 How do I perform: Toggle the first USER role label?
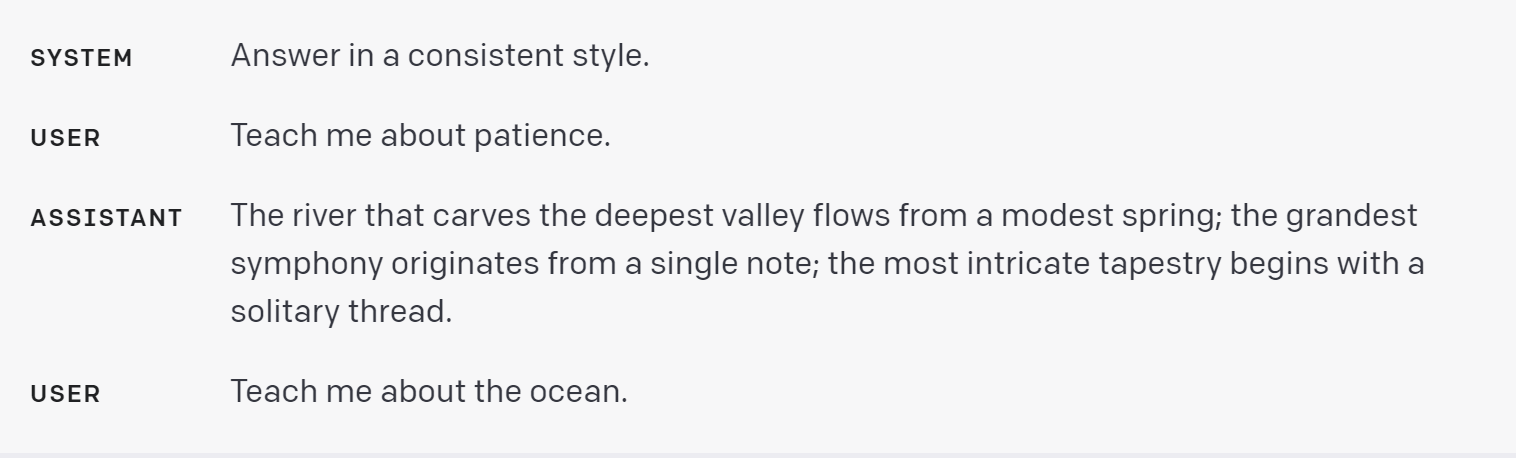point(66,138)
